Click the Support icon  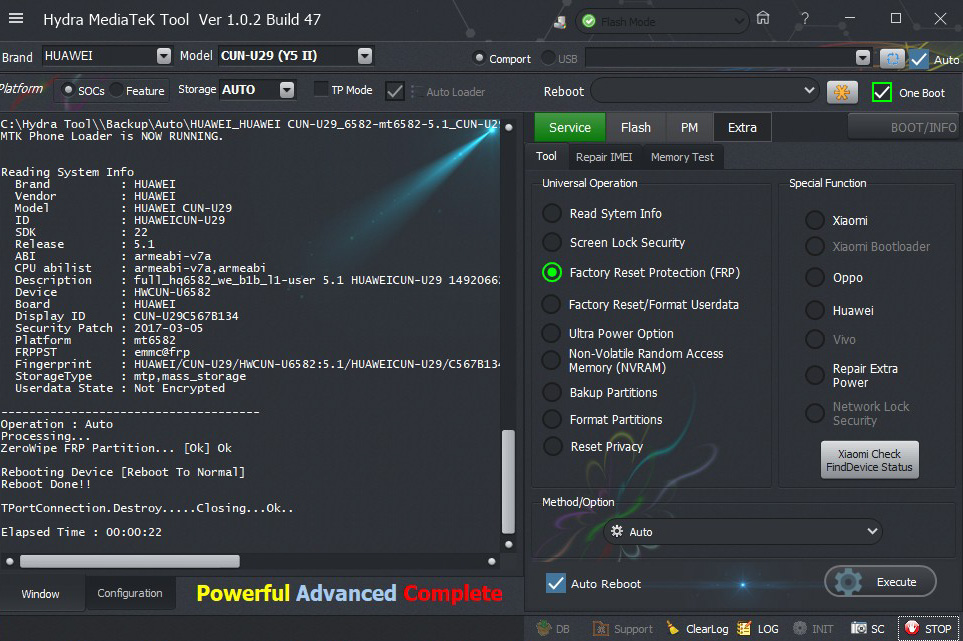click(601, 629)
